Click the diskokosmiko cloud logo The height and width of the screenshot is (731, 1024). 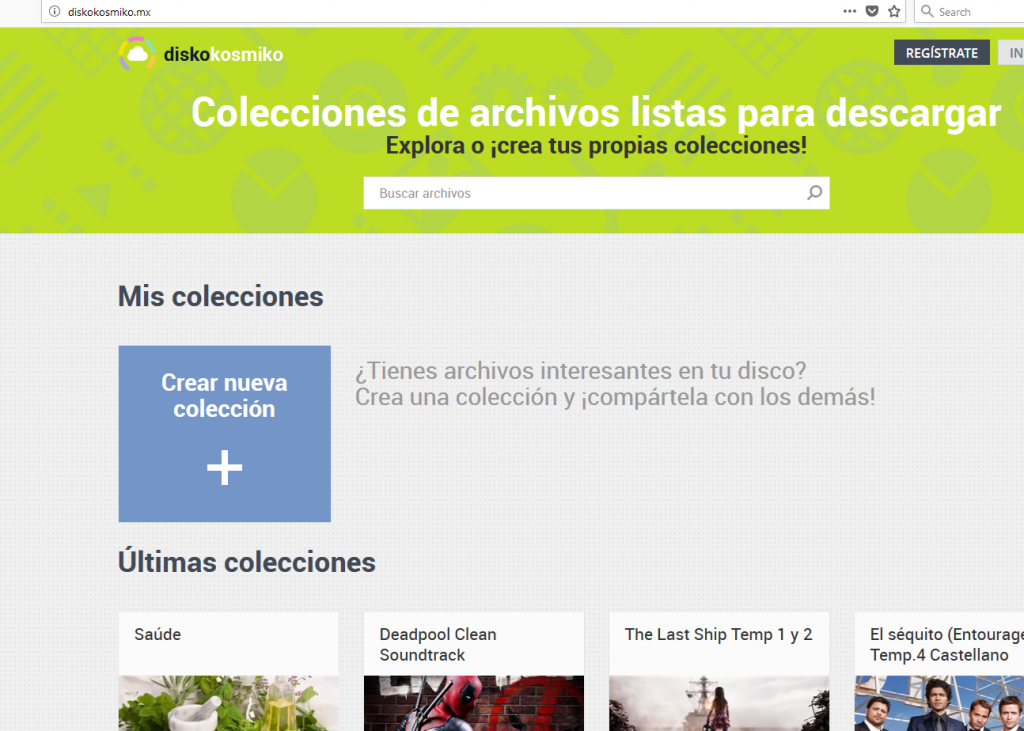(137, 54)
